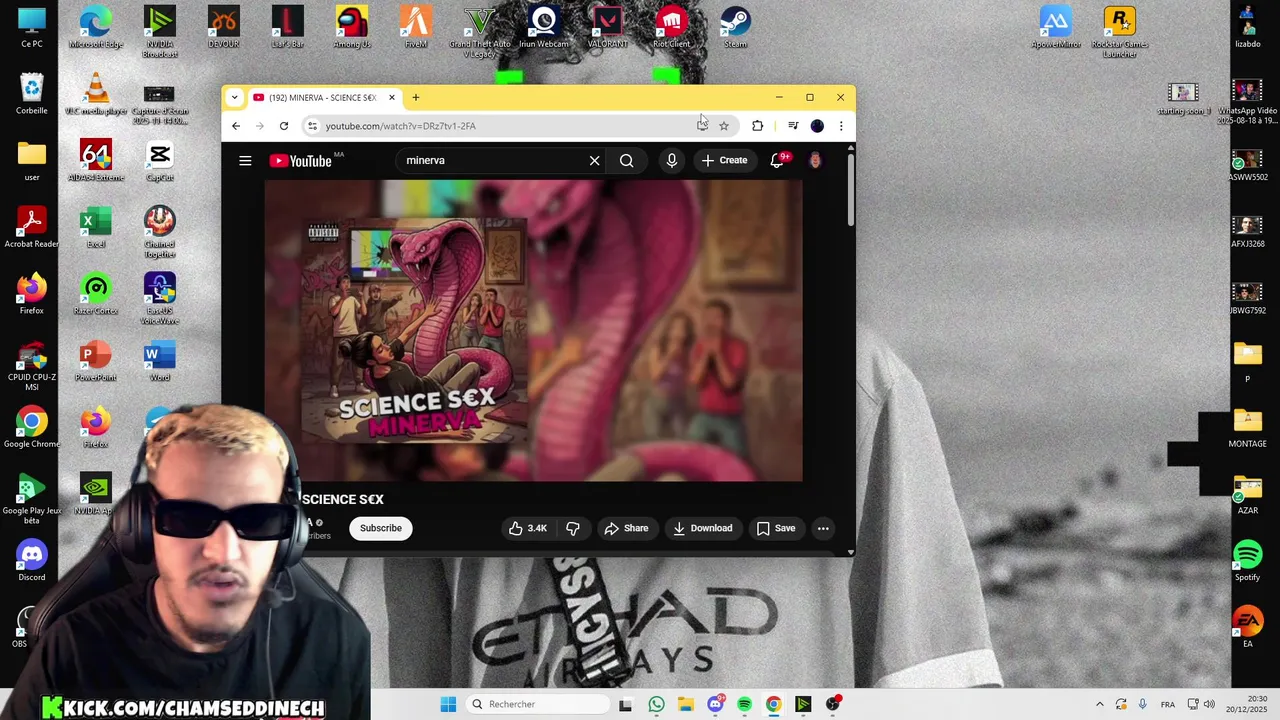Reload the YouTube page
This screenshot has height=720, width=1280.
click(284, 126)
